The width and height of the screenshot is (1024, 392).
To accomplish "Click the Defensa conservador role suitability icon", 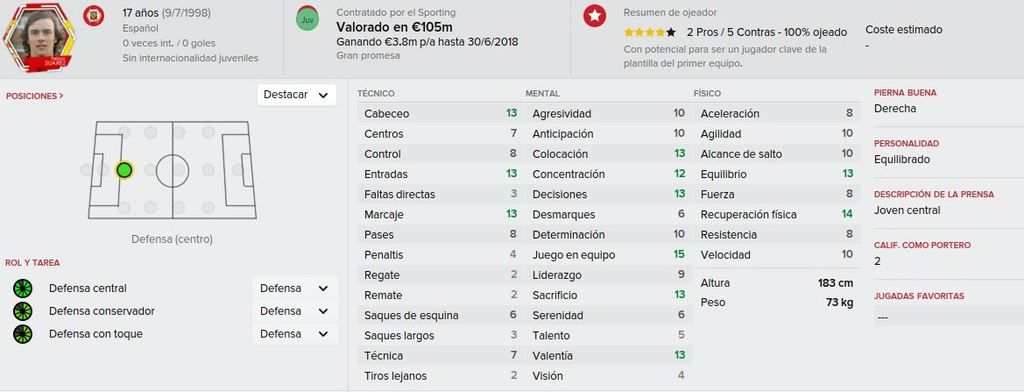I will click(x=23, y=311).
